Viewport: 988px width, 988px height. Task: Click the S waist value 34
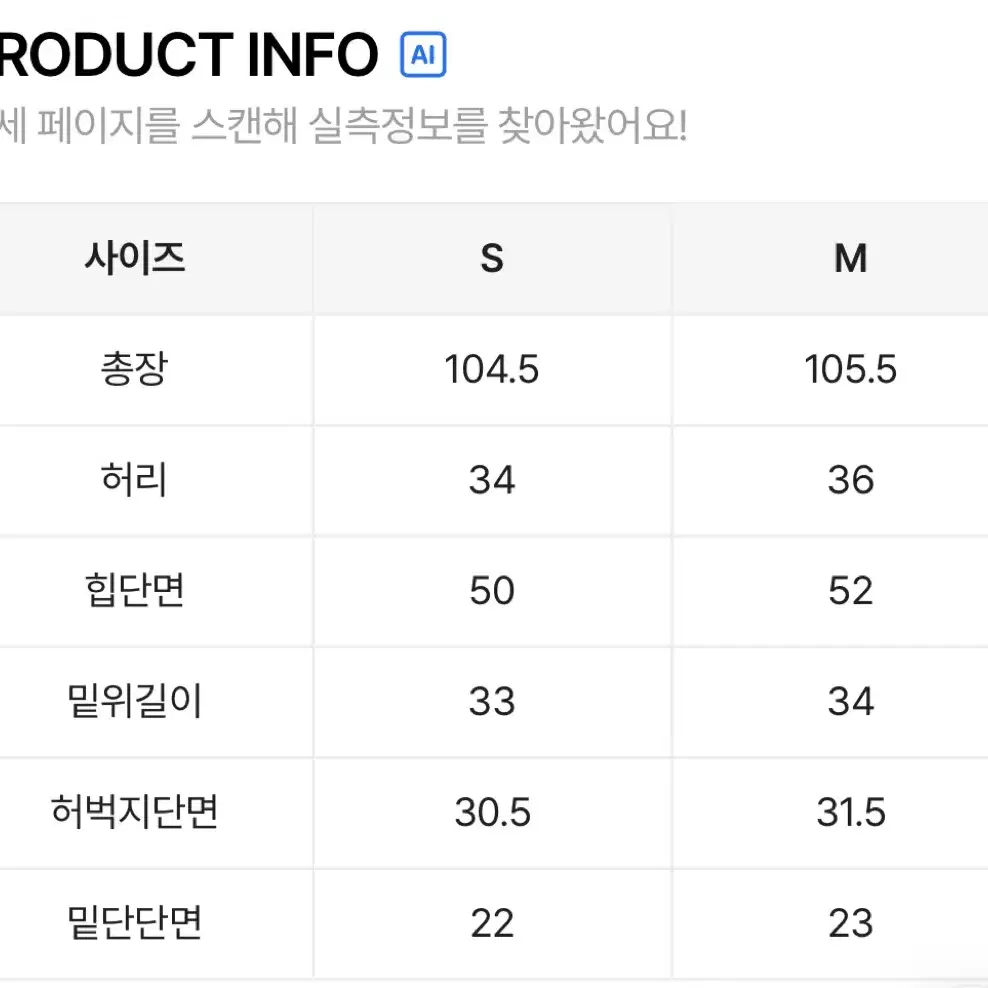492,480
